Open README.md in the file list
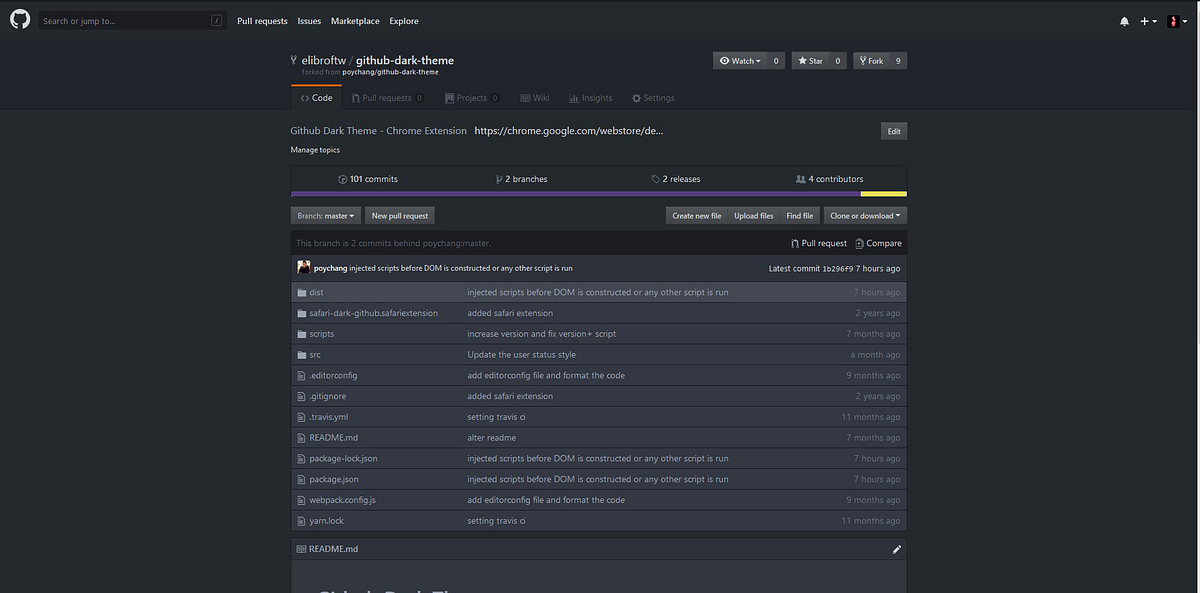 333,437
